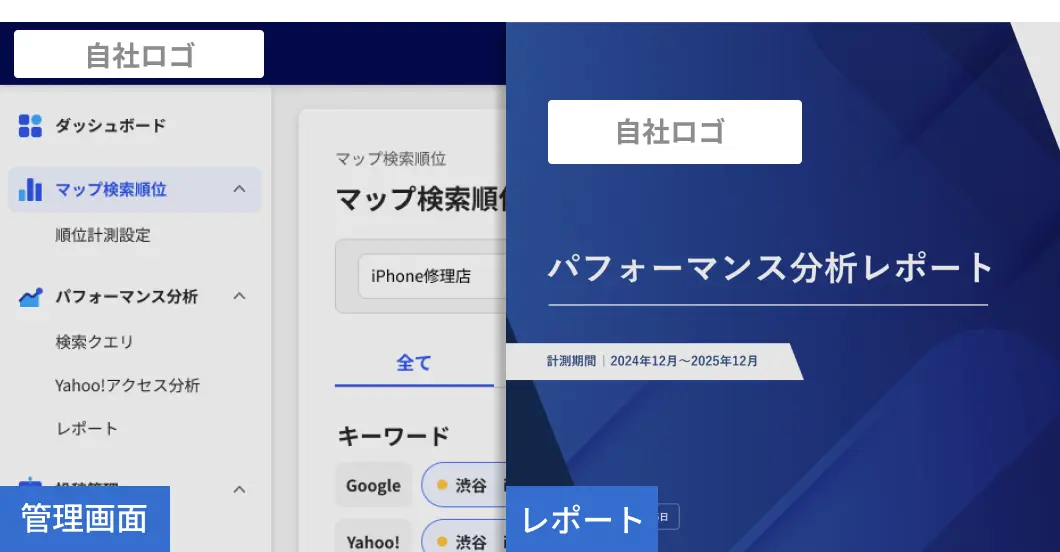Click the line chart icon for パフォーマンス分析
Viewport: 1060px width, 552px height.
click(30, 297)
